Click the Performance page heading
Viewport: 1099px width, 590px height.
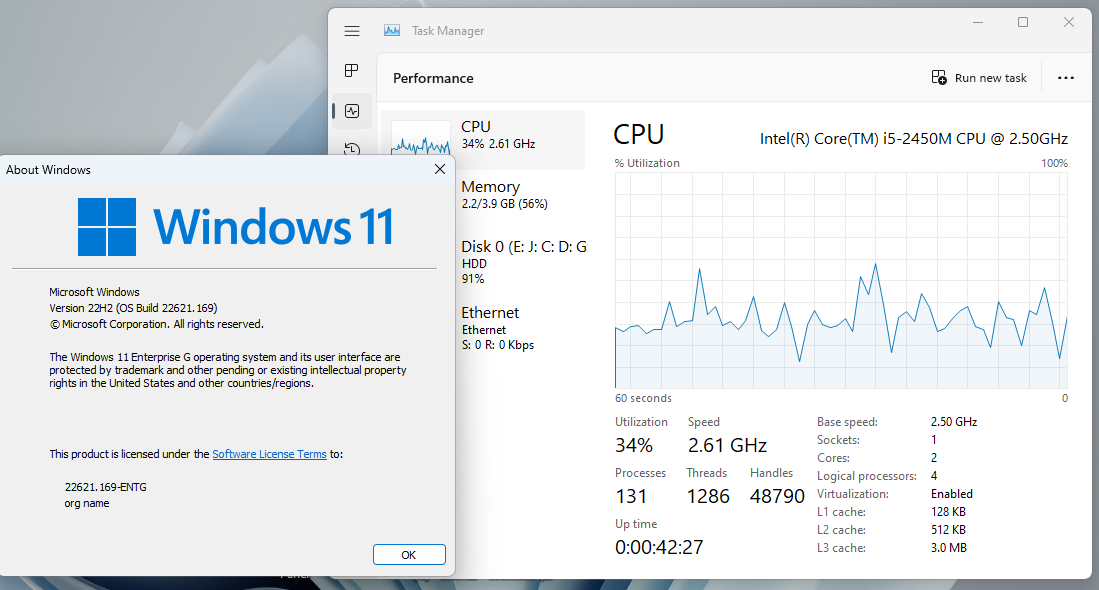pyautogui.click(x=433, y=78)
